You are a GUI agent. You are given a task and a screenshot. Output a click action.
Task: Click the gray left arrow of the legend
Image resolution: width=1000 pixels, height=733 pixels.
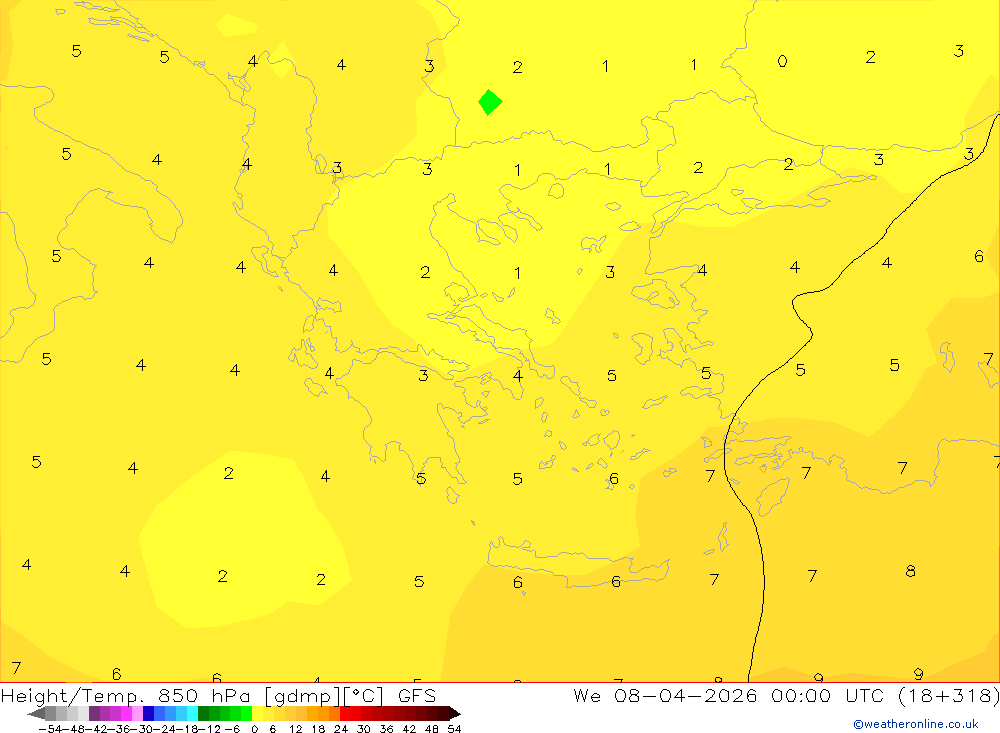pos(36,714)
